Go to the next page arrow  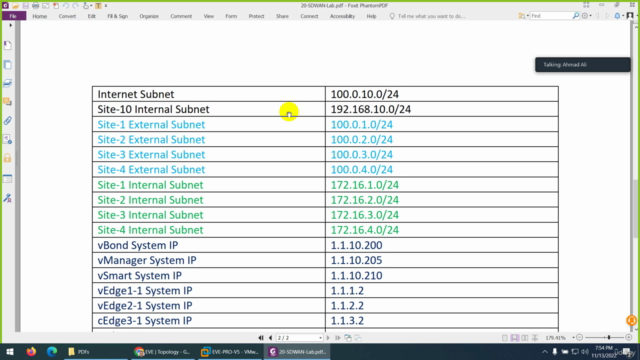click(x=328, y=338)
